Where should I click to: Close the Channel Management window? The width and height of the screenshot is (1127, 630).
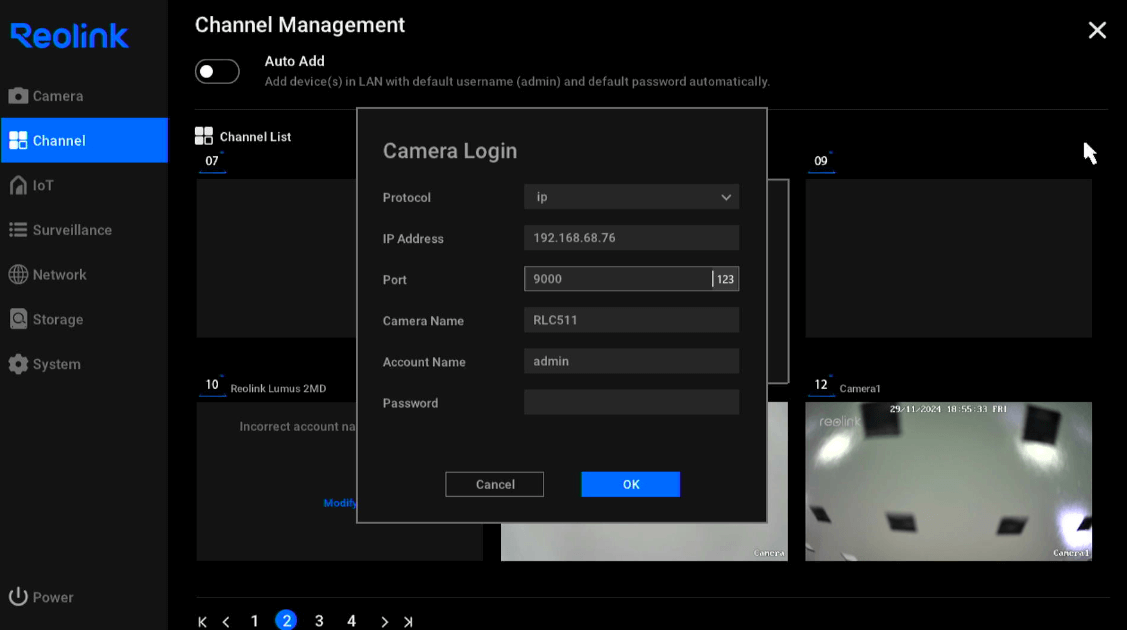click(1097, 30)
